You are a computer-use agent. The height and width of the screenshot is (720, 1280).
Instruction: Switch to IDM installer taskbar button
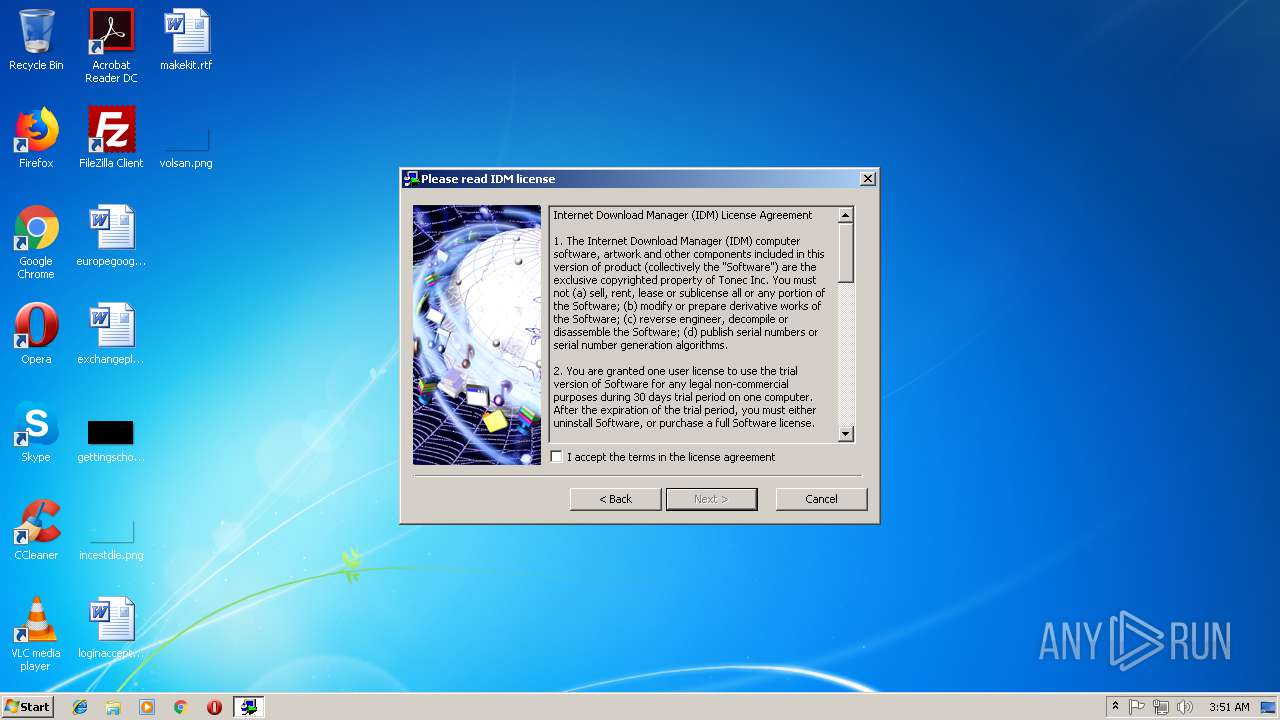tap(248, 707)
